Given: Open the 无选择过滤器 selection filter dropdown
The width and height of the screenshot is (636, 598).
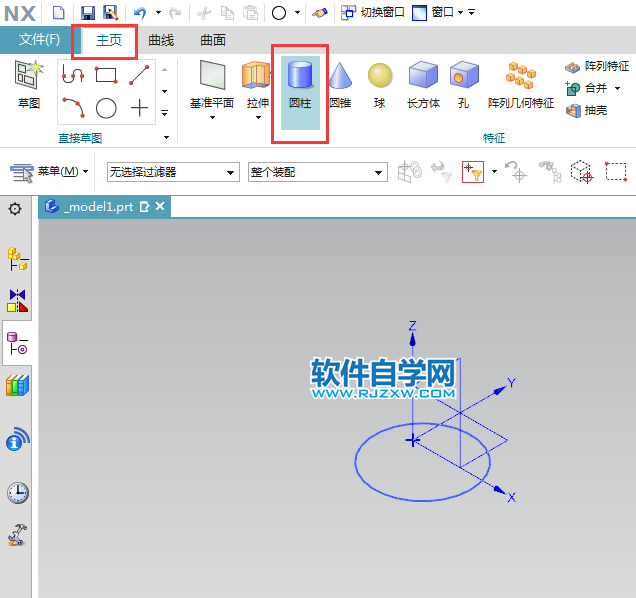Looking at the screenshot, I should coord(173,172).
